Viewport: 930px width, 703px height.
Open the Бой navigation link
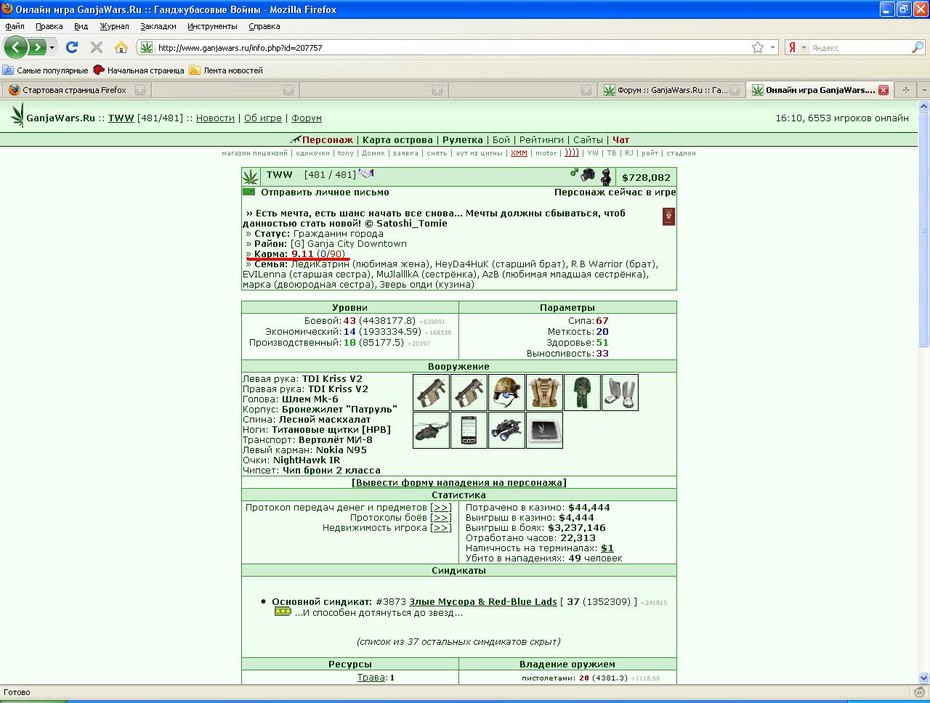click(501, 140)
